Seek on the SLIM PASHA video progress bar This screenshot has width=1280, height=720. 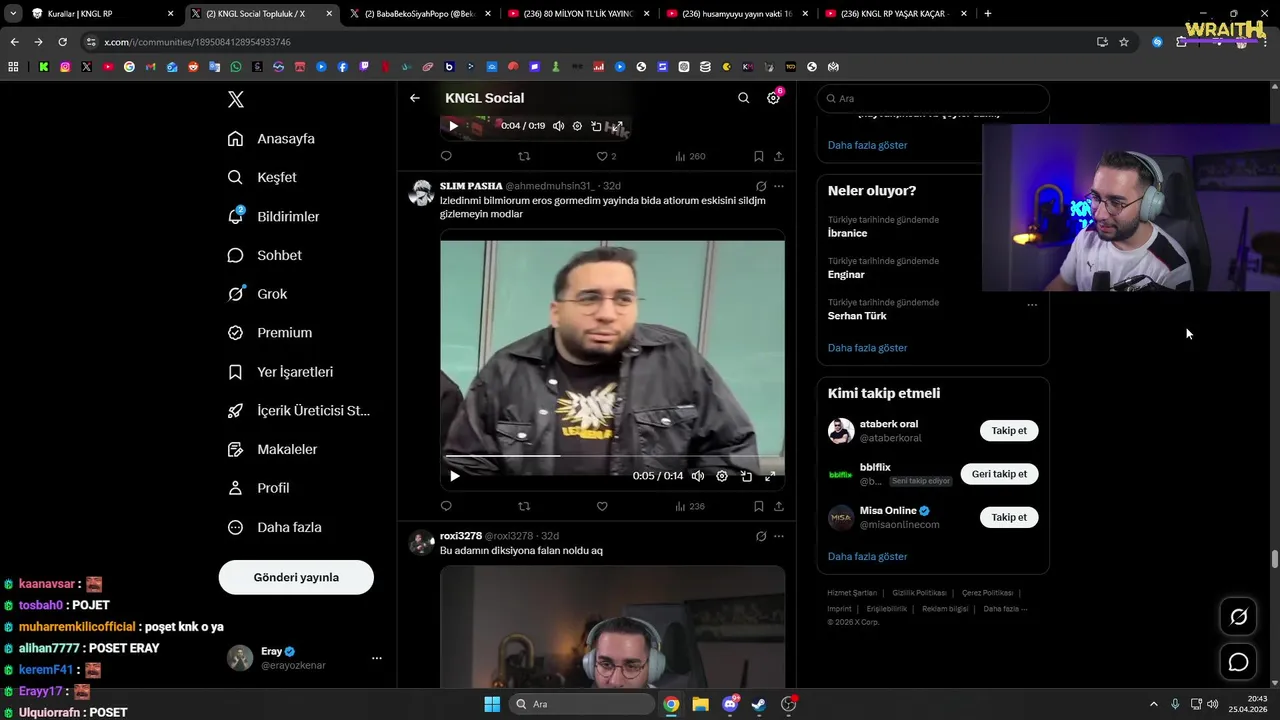click(x=612, y=456)
